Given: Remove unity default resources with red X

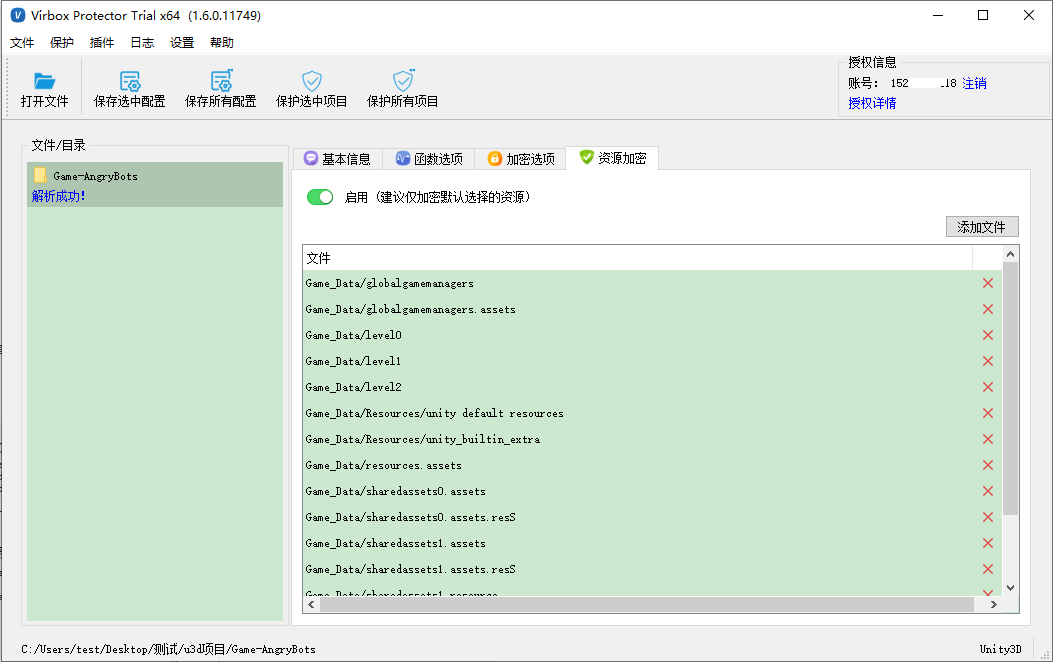Looking at the screenshot, I should click(x=988, y=413).
